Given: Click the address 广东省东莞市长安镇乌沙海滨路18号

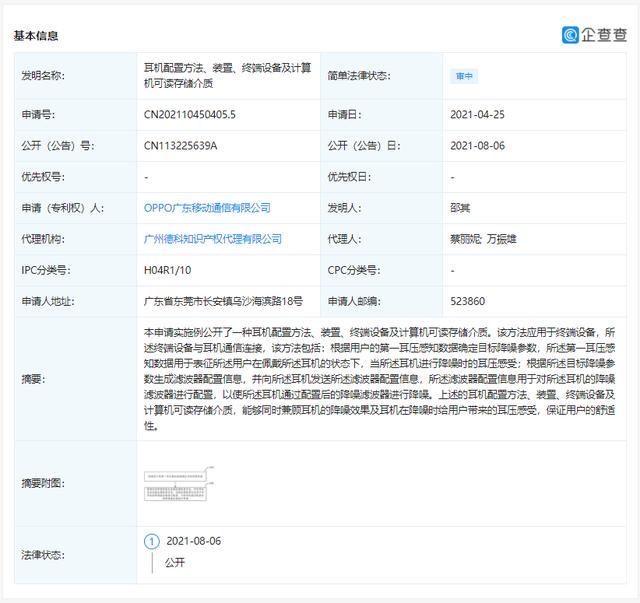Looking at the screenshot, I should pos(223,301).
